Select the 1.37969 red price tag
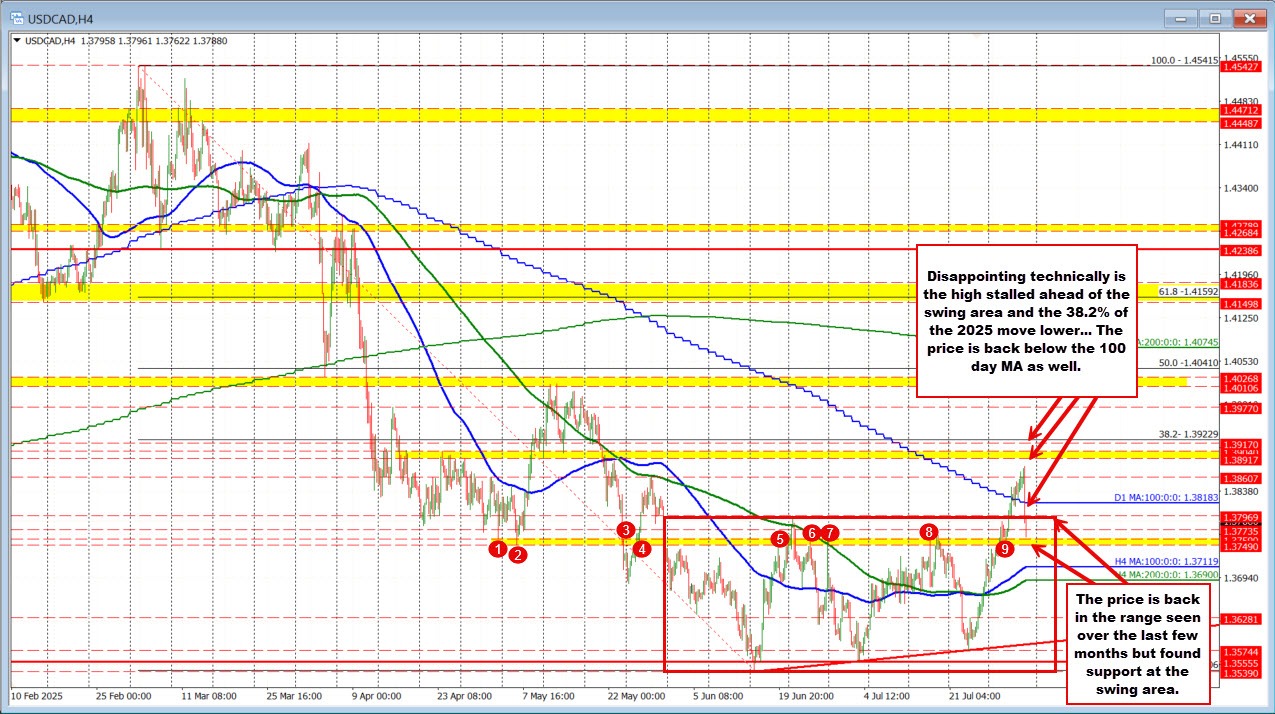 tap(1243, 516)
